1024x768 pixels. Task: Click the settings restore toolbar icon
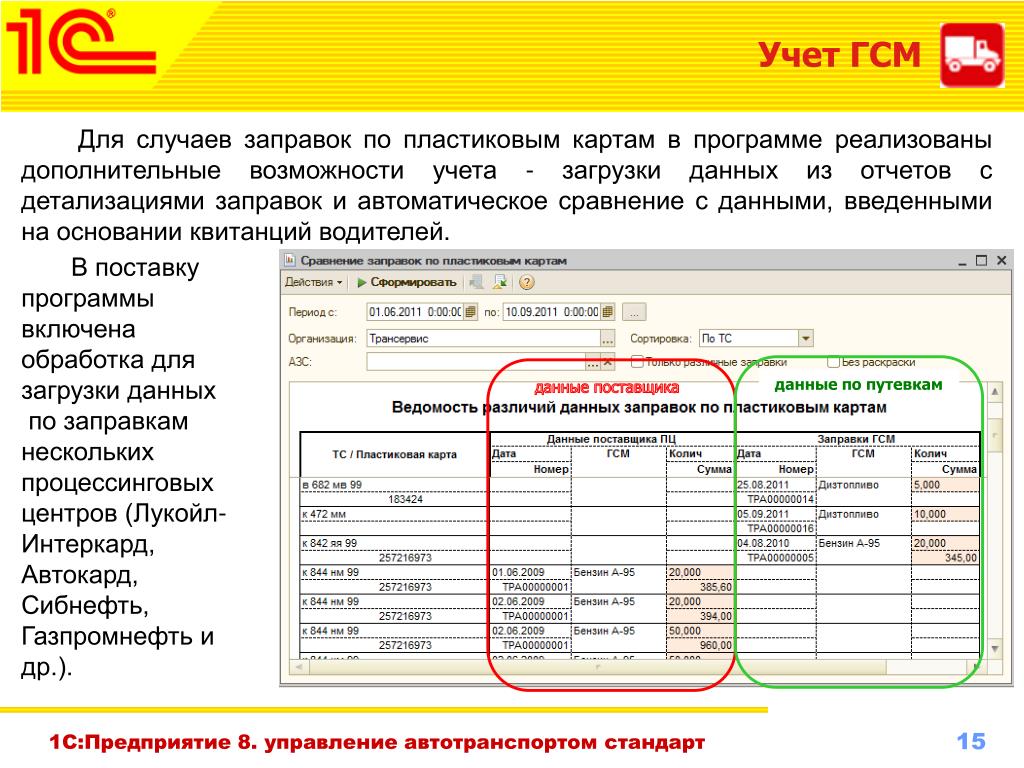(x=478, y=282)
